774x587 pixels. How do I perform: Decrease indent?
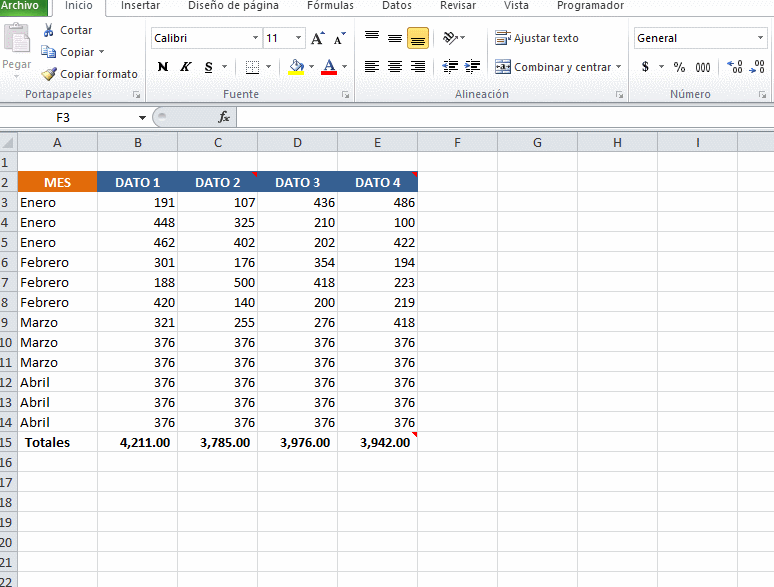(450, 67)
